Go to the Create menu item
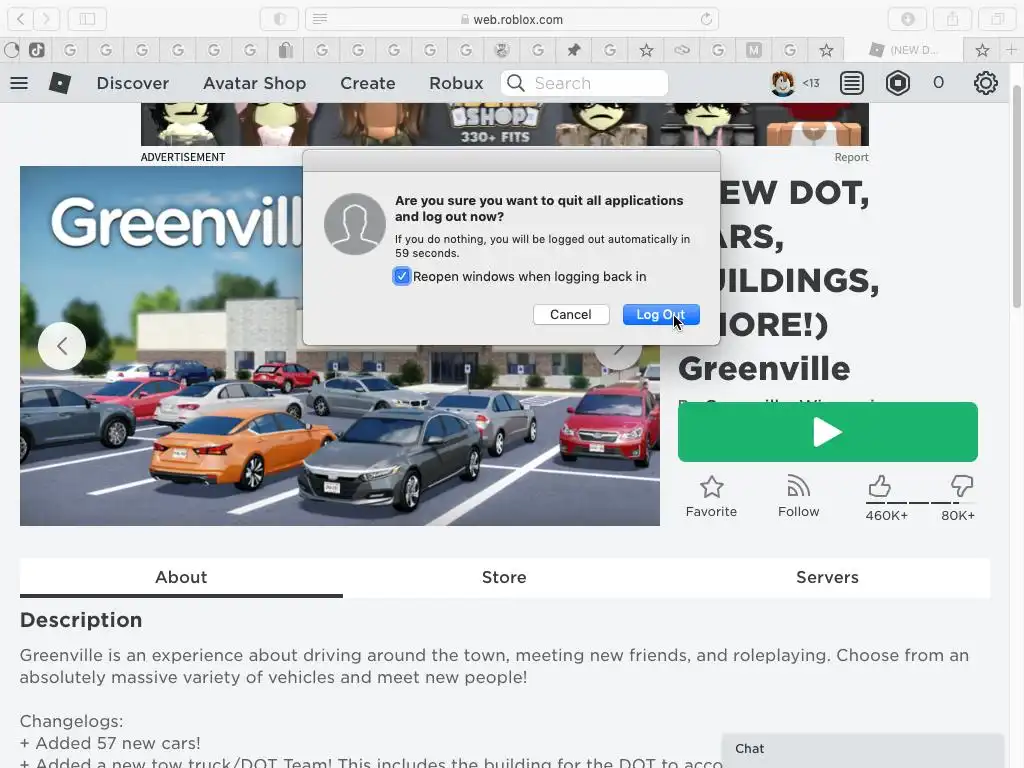The width and height of the screenshot is (1024, 768). 368,83
